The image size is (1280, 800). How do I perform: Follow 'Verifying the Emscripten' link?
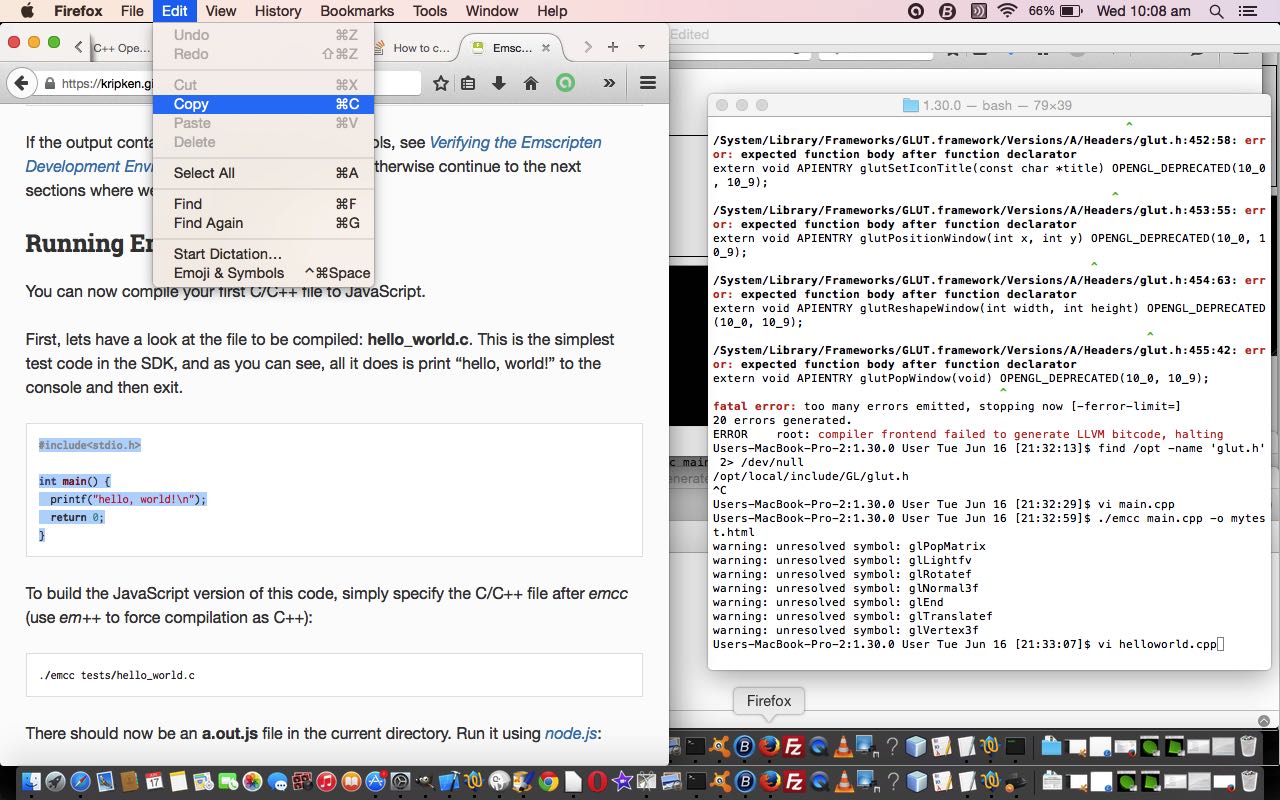516,142
